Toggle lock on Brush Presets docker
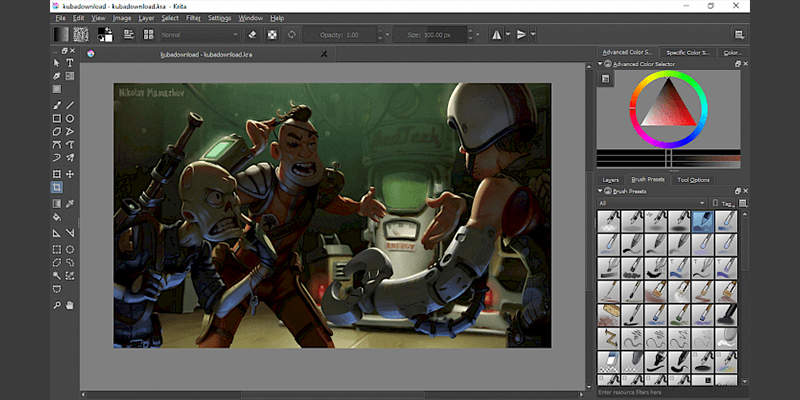This screenshot has height=400, width=800. [607, 191]
